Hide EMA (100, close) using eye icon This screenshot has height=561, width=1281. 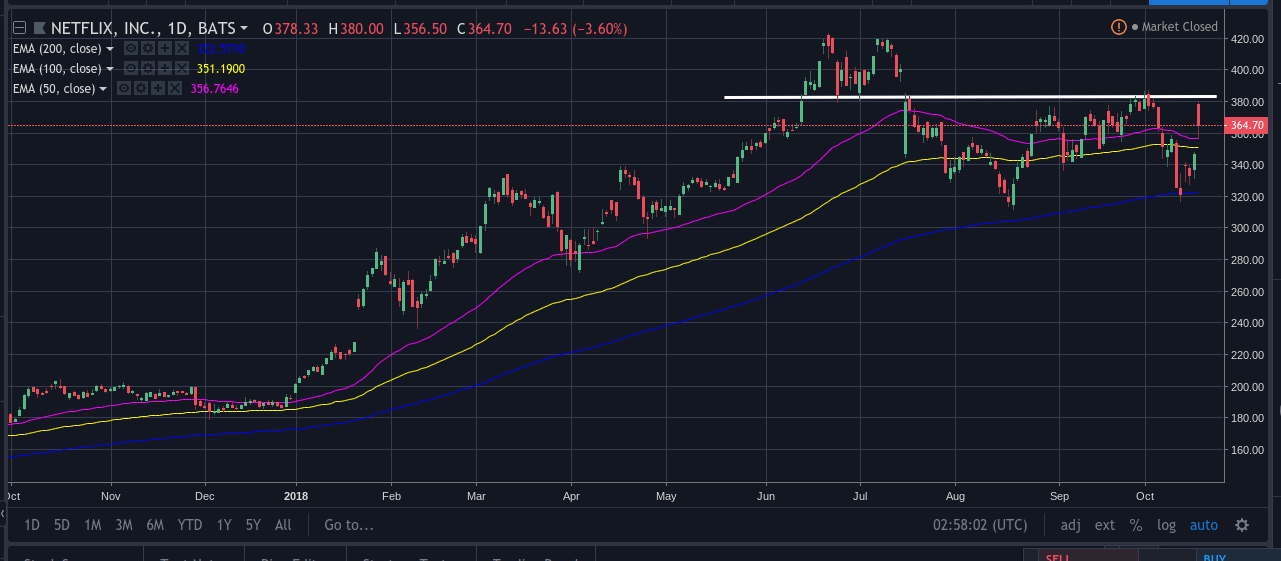click(131, 68)
